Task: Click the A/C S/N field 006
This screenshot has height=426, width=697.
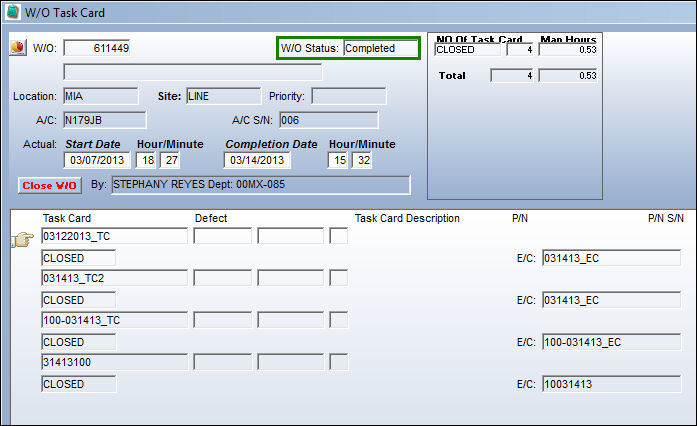Action: click(x=329, y=120)
